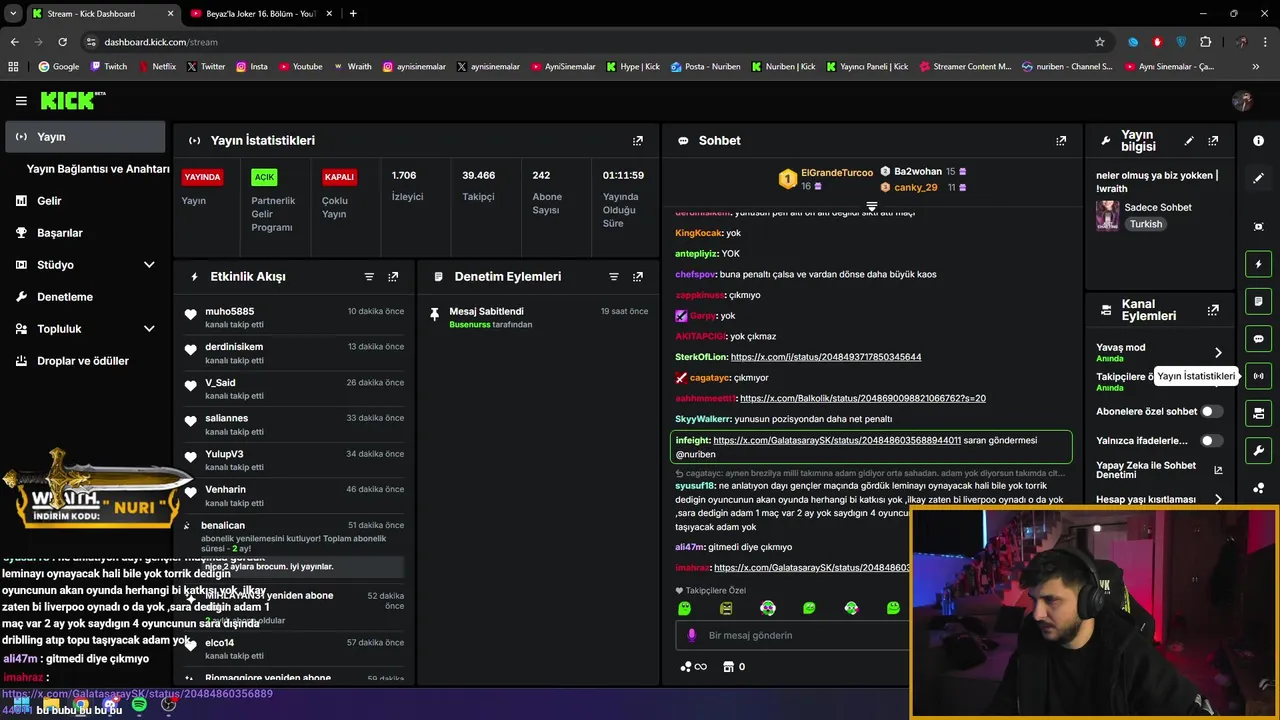Open the Gelir sidebar item
This screenshot has height=720, width=1280.
[x=85, y=201]
